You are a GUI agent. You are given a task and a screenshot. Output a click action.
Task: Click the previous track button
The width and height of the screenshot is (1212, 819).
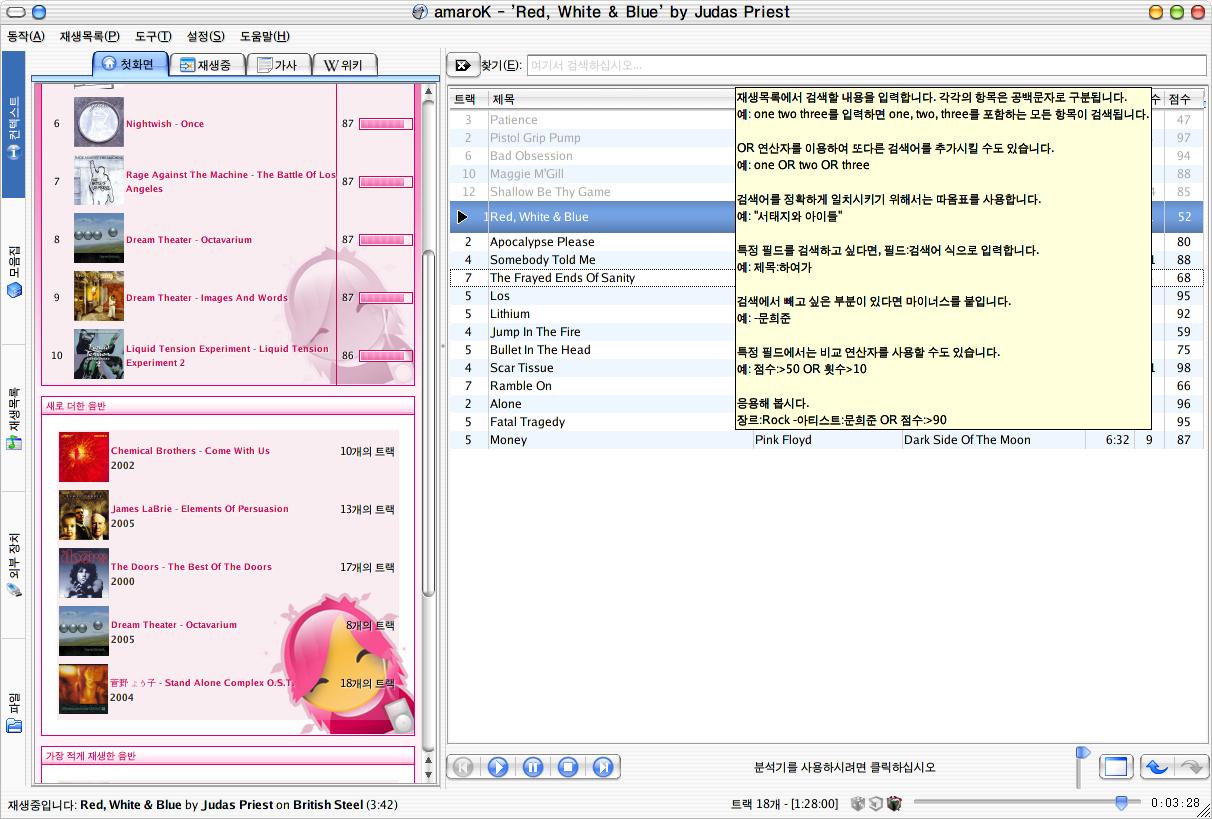point(463,767)
